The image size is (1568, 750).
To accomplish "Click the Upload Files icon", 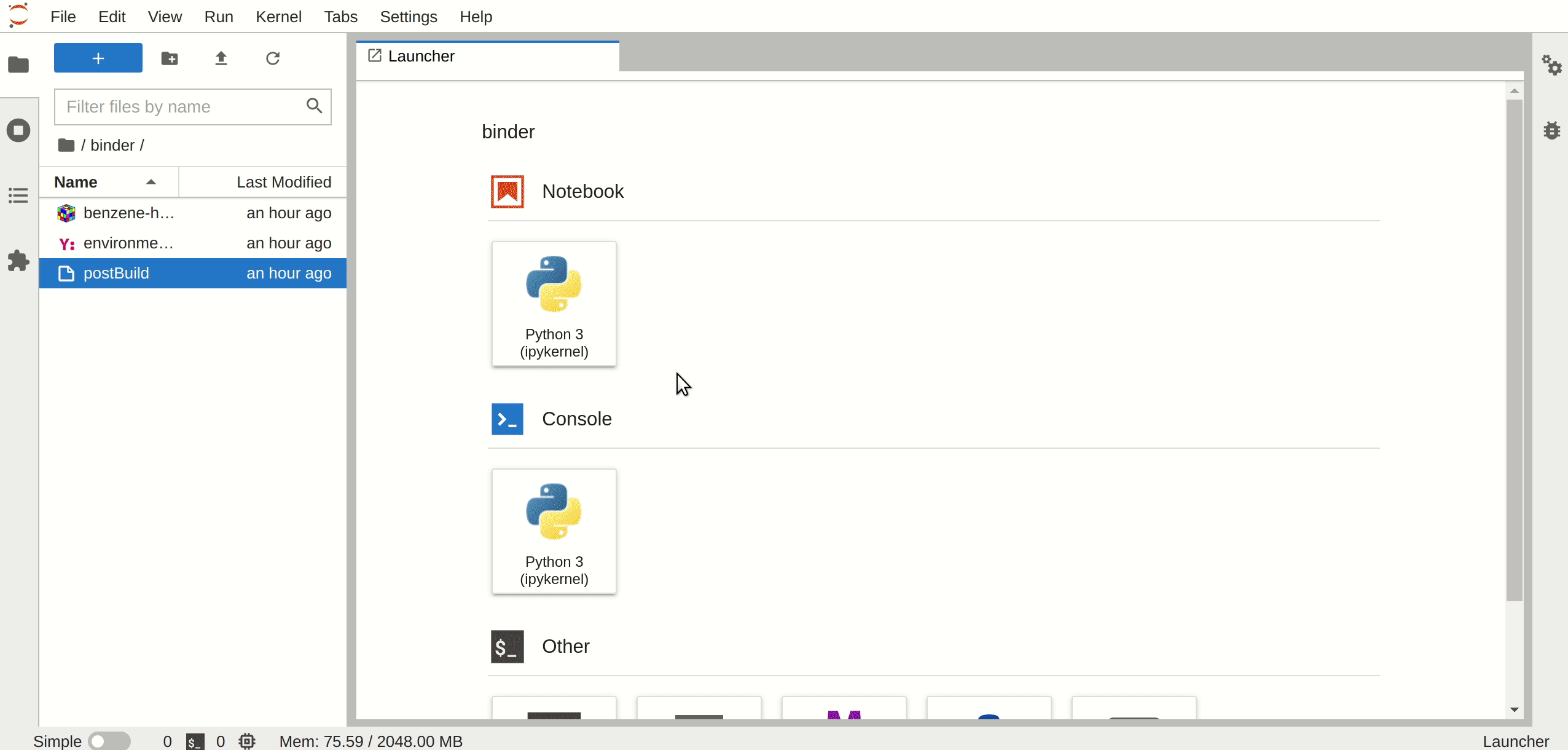I will [x=221, y=58].
